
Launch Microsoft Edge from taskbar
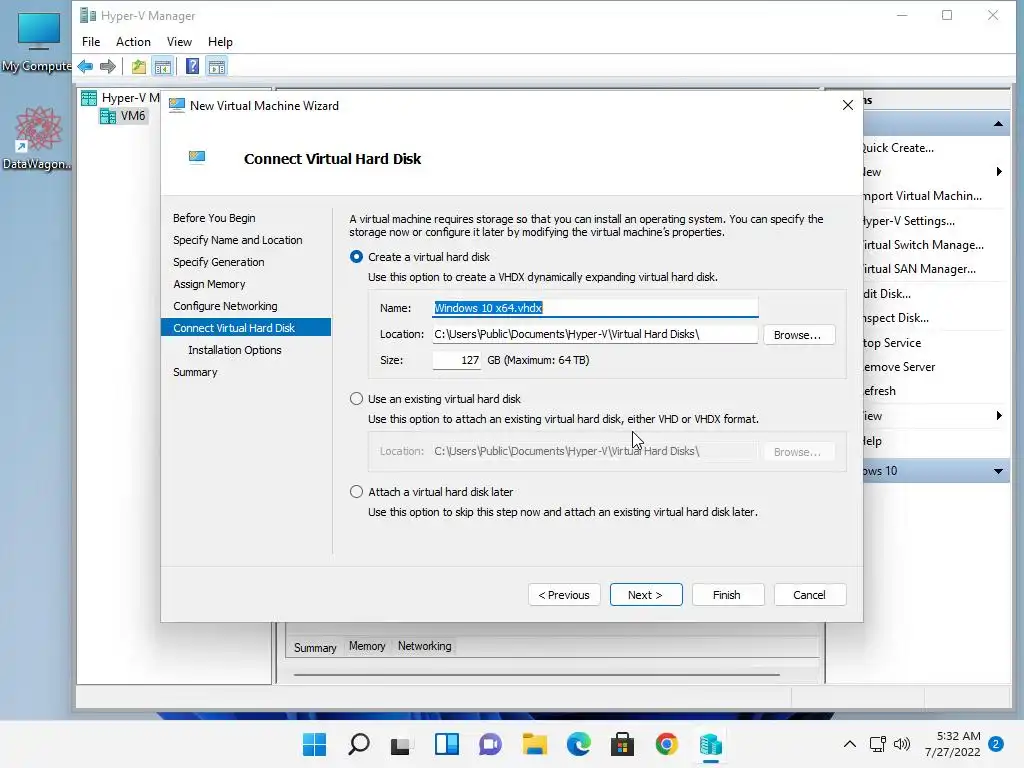click(x=579, y=744)
